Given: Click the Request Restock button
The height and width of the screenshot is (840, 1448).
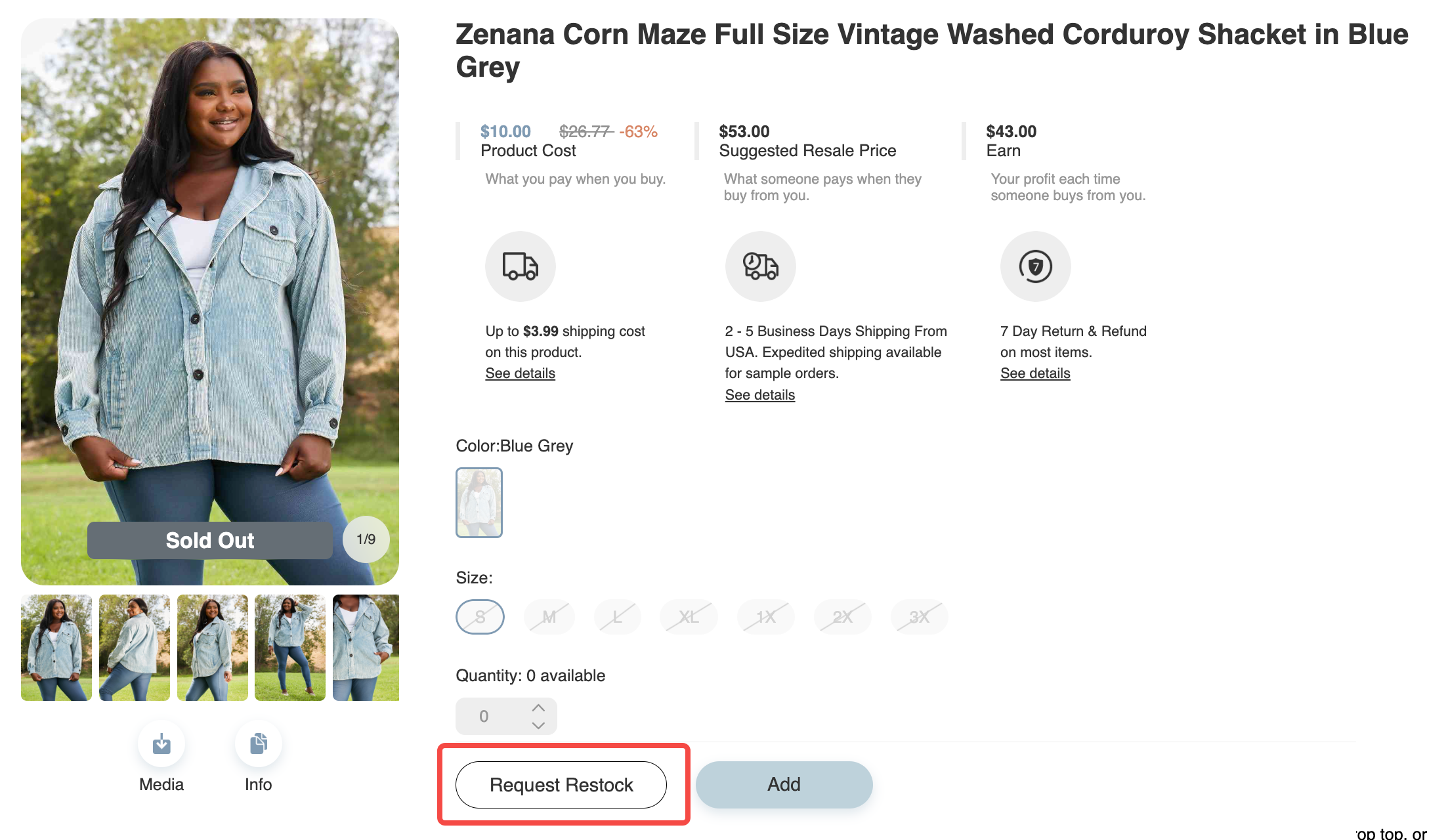Looking at the screenshot, I should pyautogui.click(x=561, y=785).
